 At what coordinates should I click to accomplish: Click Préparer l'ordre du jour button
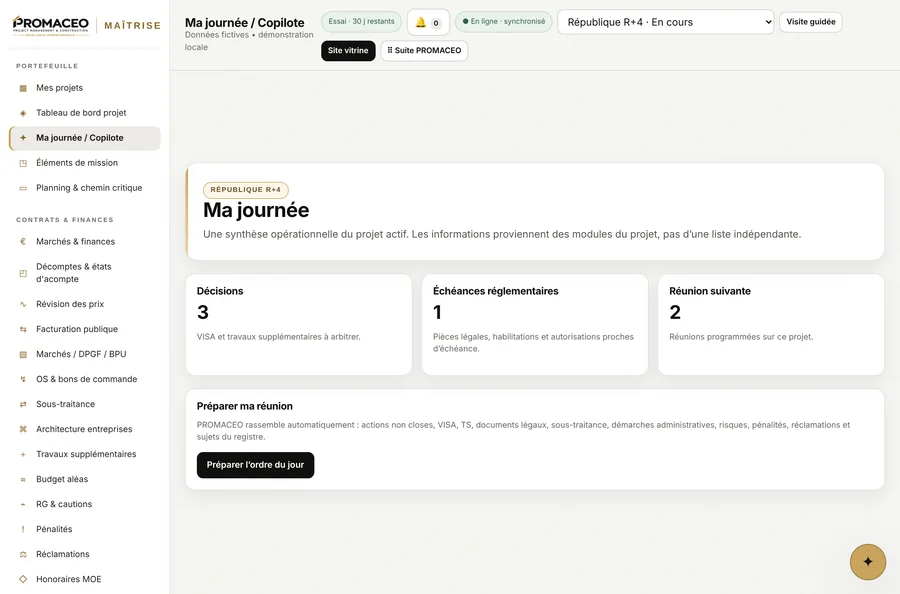[255, 465]
